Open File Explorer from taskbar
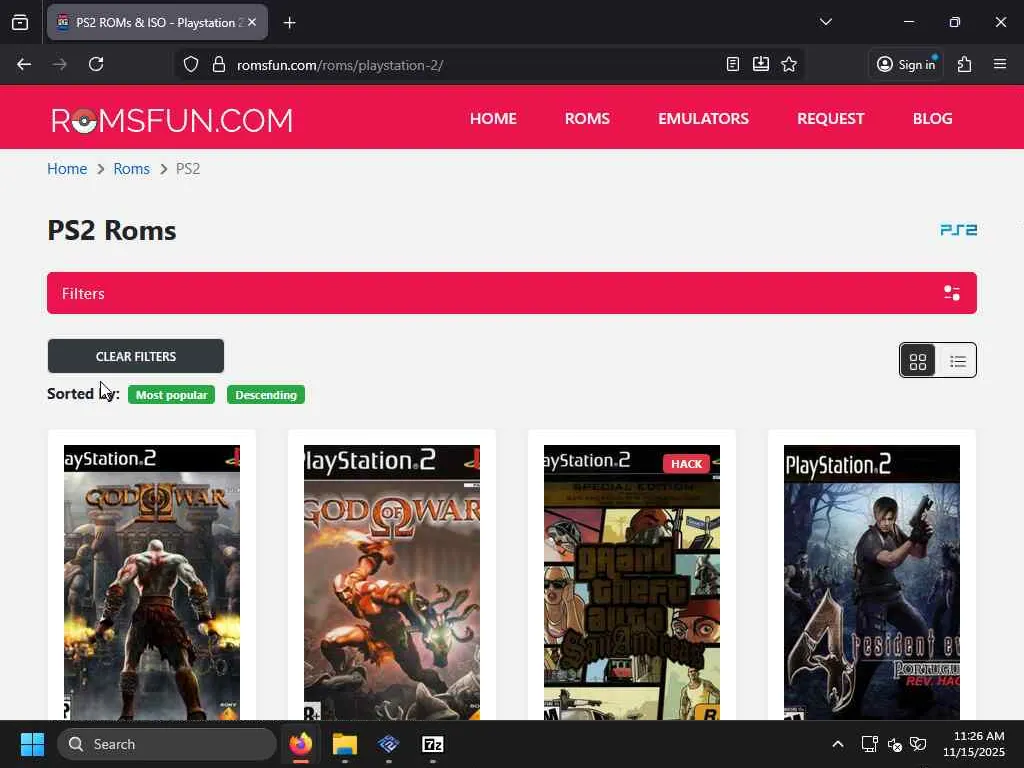 [344, 744]
